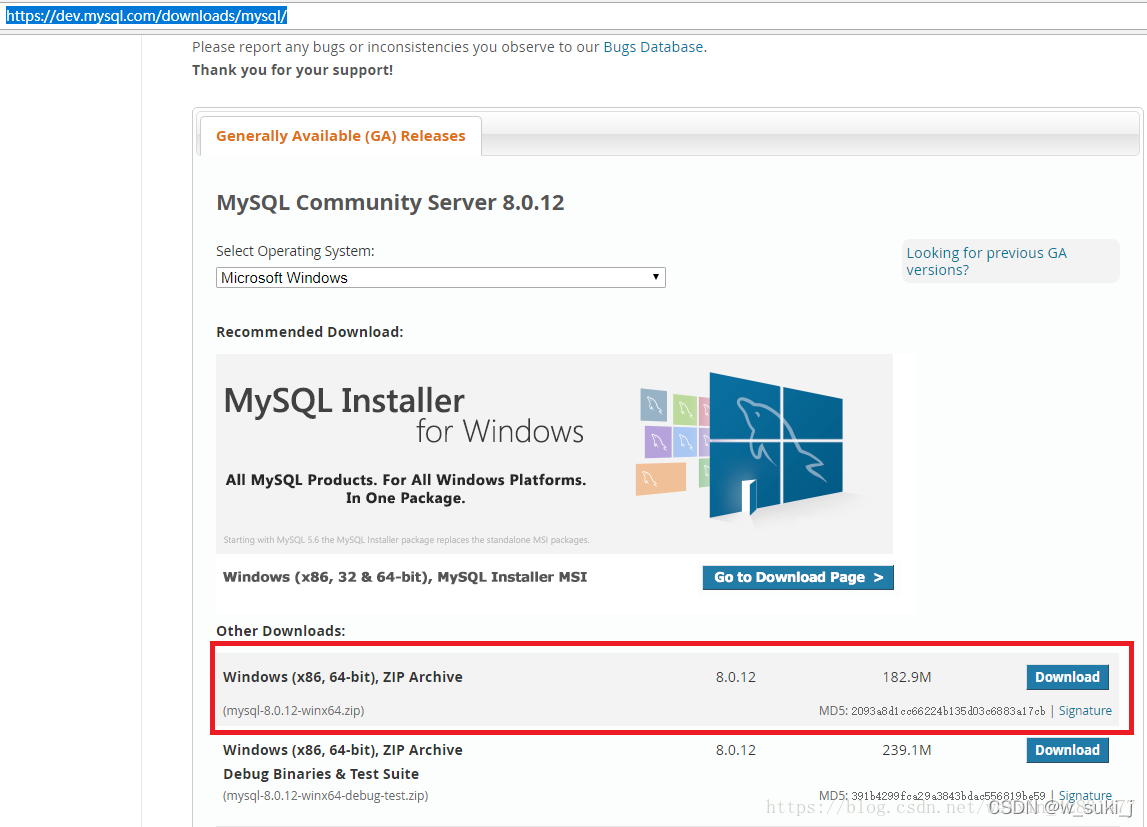The image size is (1147, 827).
Task: Click the MySQL Installer for Windows banner
Action: click(554, 454)
